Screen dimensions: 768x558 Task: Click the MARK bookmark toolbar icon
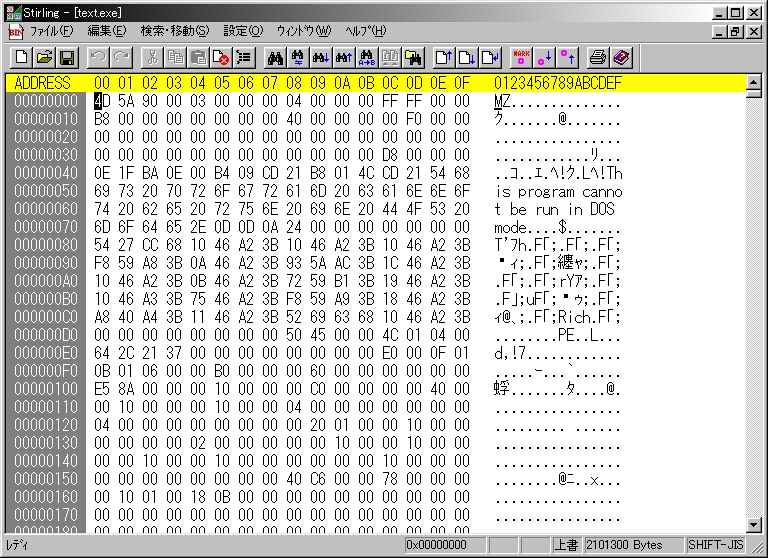click(520, 57)
